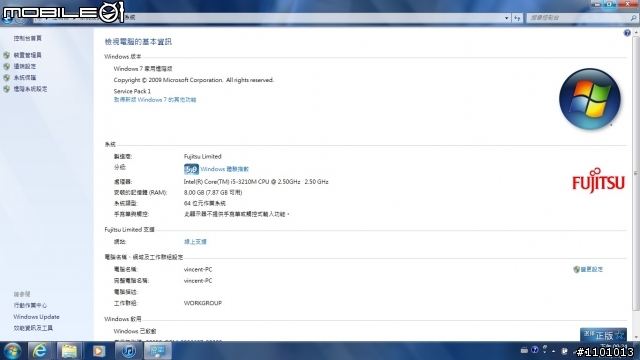Click the help question mark icon

(x=627, y=33)
